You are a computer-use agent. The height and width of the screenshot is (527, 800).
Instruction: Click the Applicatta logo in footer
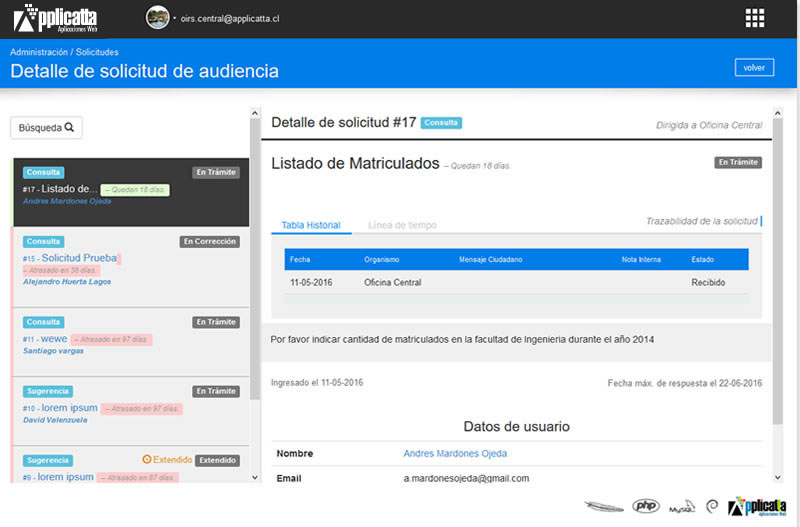tap(757, 507)
